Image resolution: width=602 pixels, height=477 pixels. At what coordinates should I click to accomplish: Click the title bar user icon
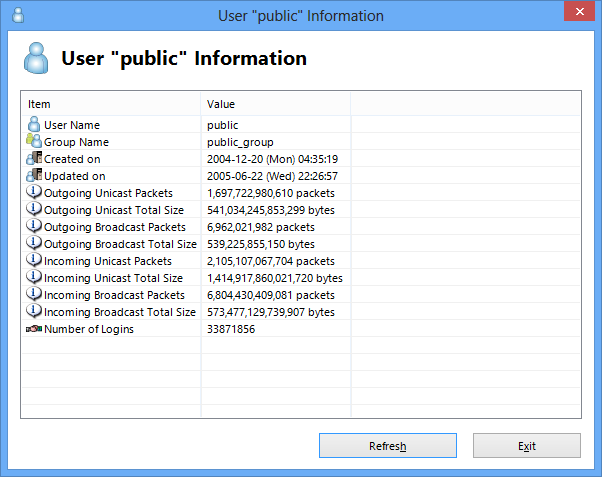(x=18, y=15)
